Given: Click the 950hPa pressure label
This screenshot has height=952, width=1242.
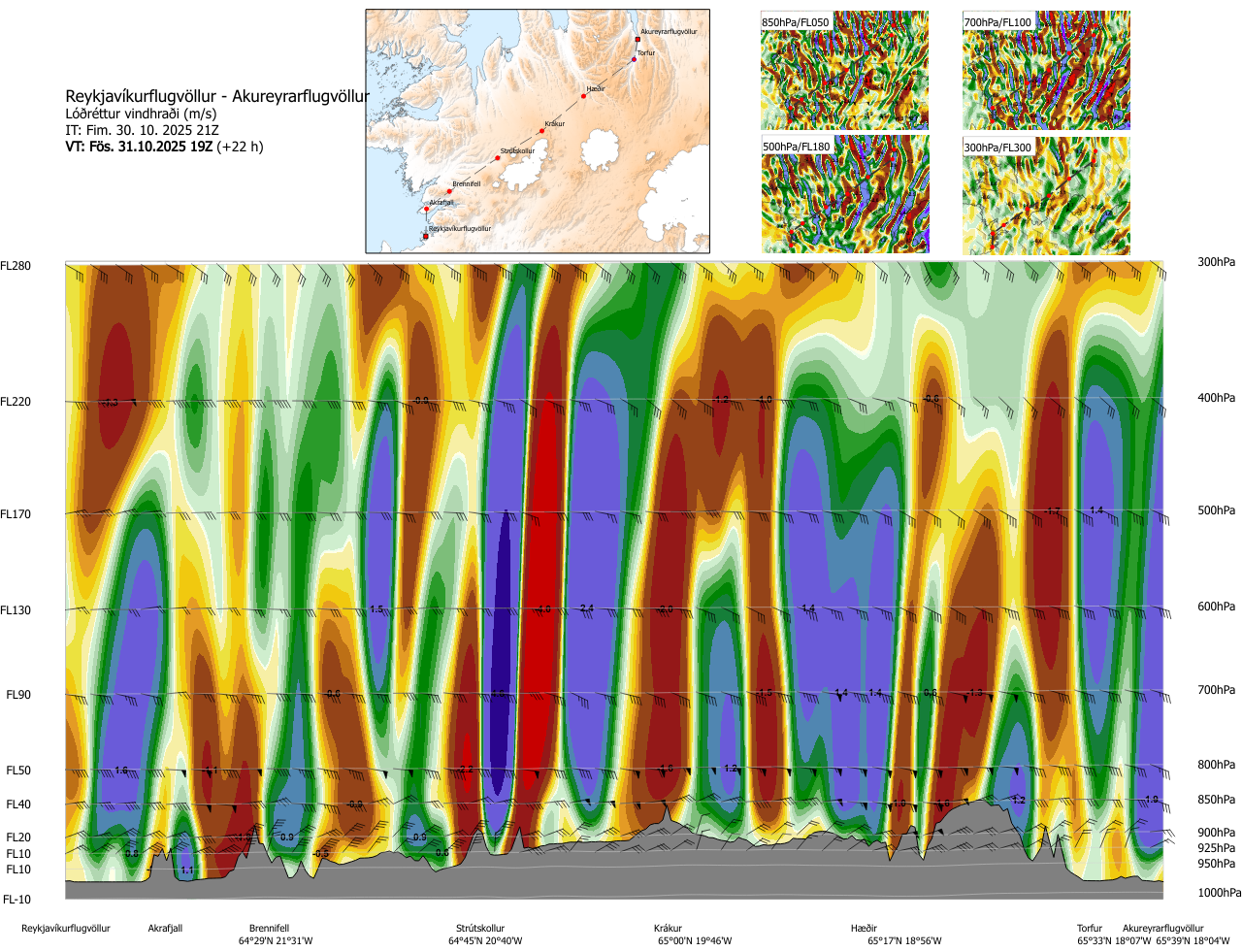Looking at the screenshot, I should (x=1216, y=864).
